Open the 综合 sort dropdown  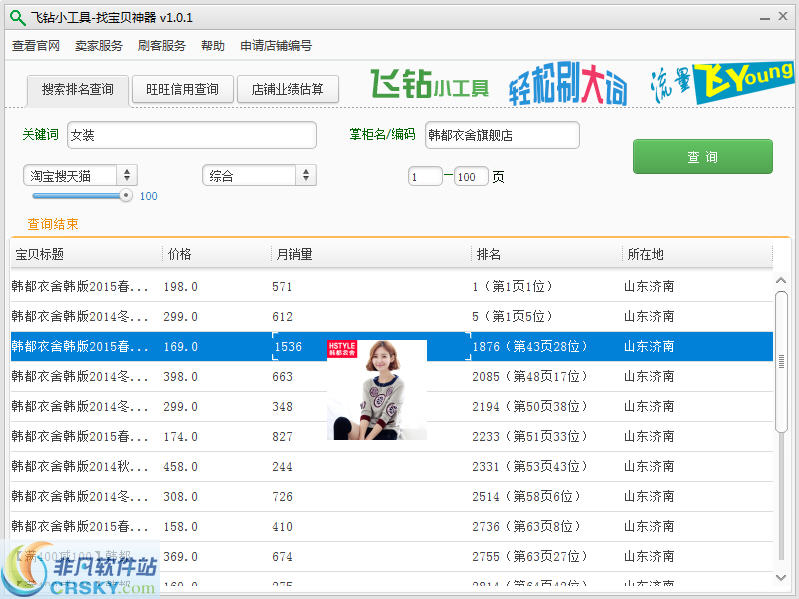pyautogui.click(x=259, y=176)
